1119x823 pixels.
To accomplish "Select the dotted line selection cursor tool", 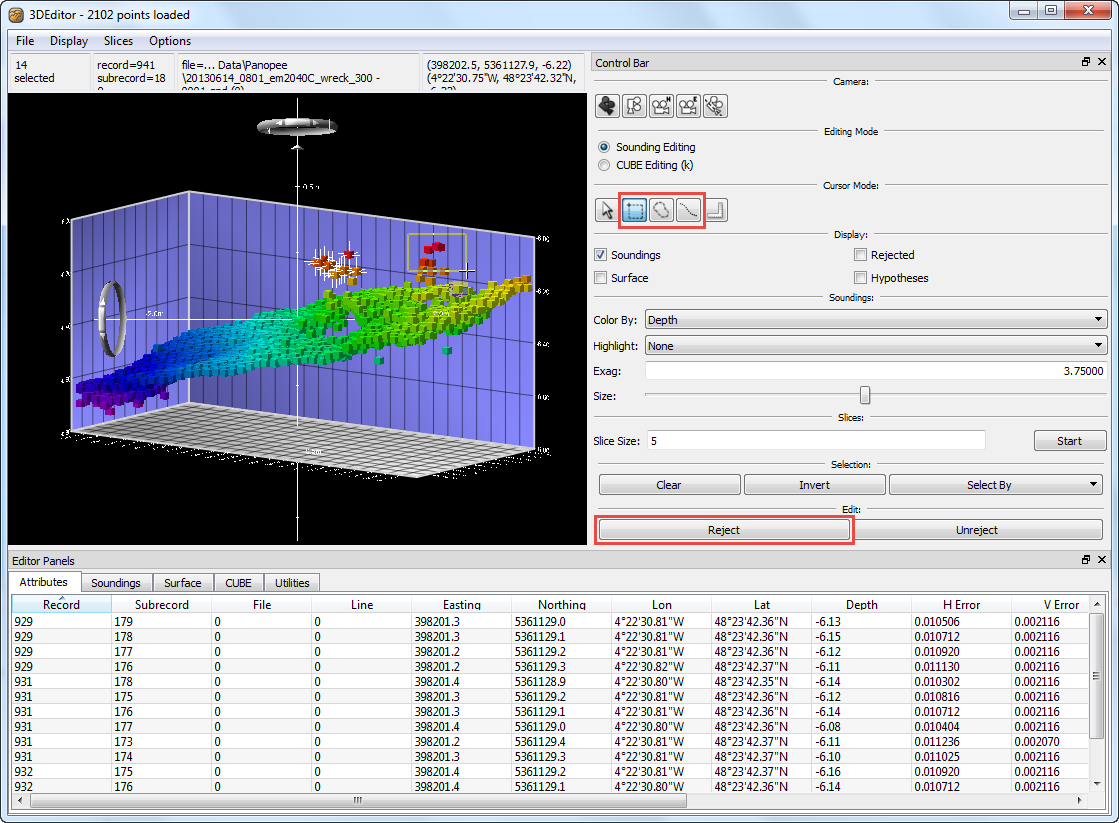I will (687, 210).
